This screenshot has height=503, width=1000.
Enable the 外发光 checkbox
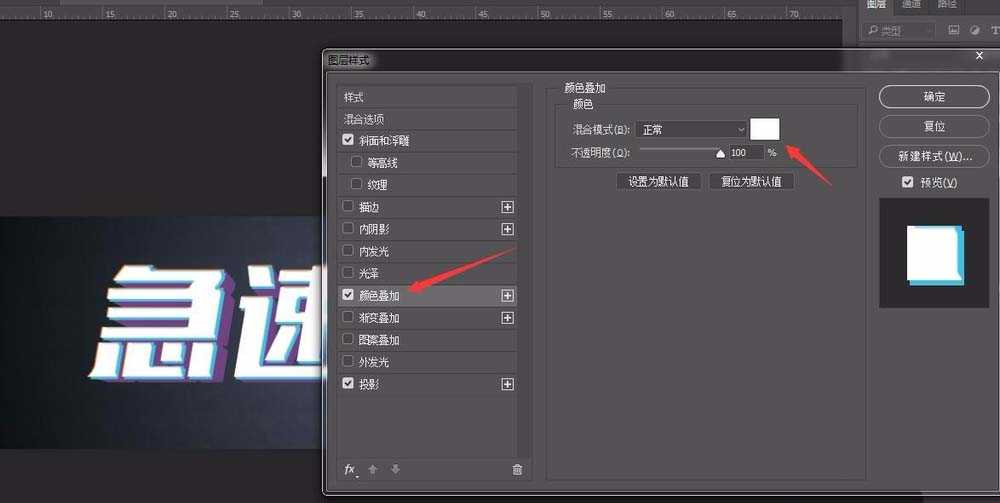point(348,362)
